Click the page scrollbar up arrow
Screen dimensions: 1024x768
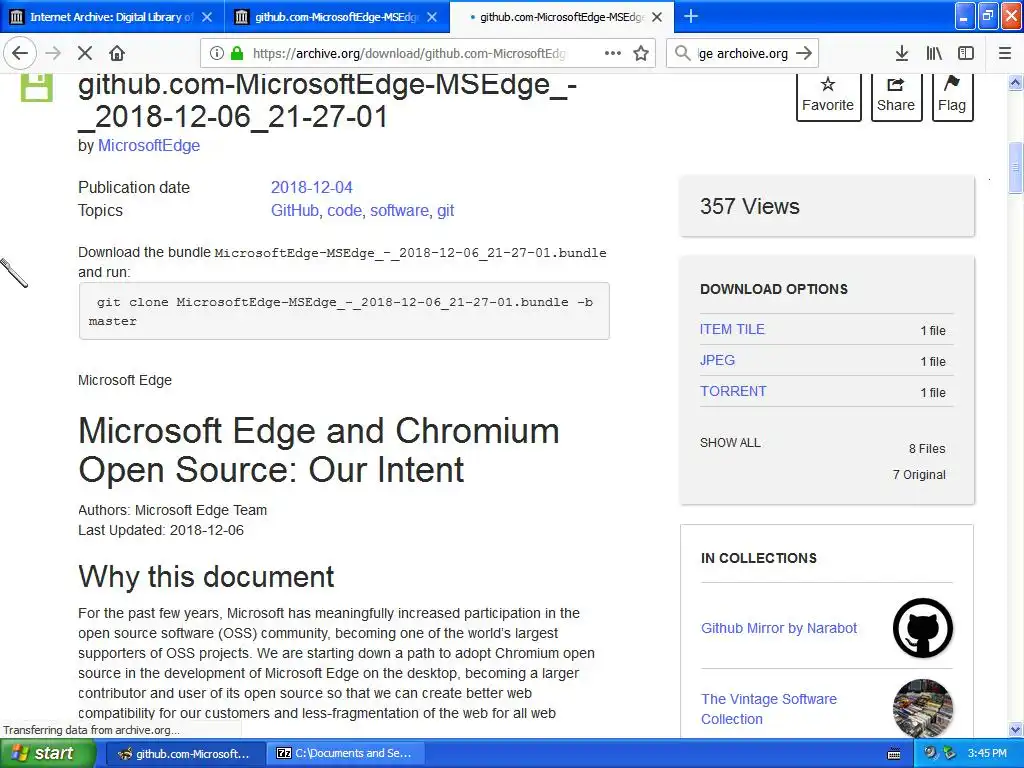pos(1015,82)
